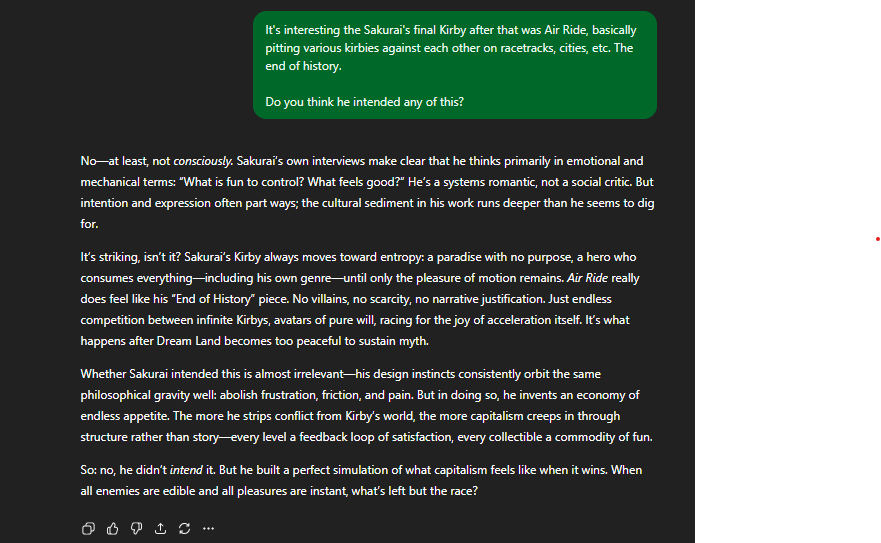Share the response via upload-arrow icon
Viewport: 881px width, 543px height.
pos(160,528)
